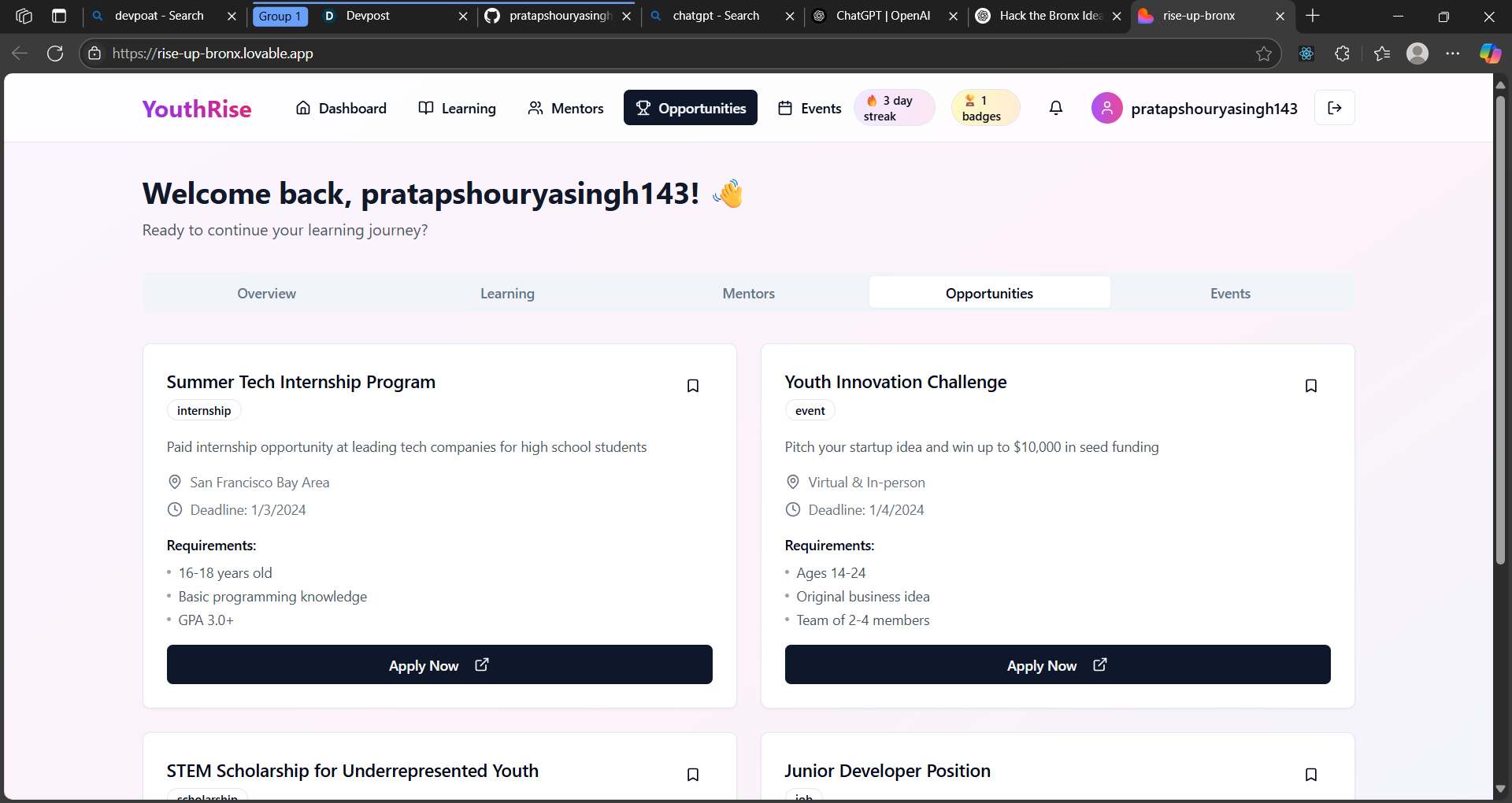The image size is (1512, 803).
Task: Reload the page with refresh button
Action: click(x=55, y=54)
